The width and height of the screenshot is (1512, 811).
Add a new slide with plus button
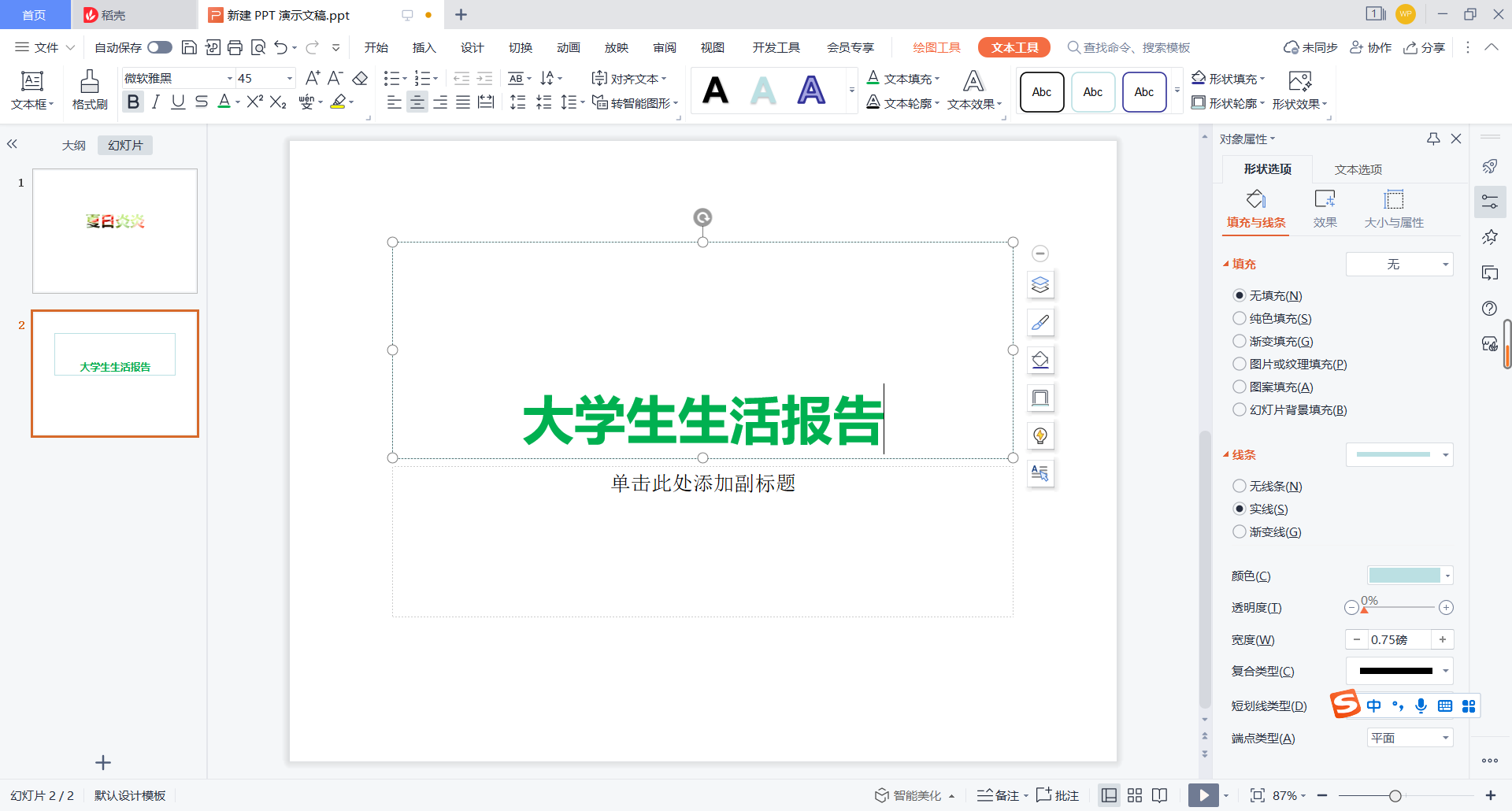(x=103, y=762)
